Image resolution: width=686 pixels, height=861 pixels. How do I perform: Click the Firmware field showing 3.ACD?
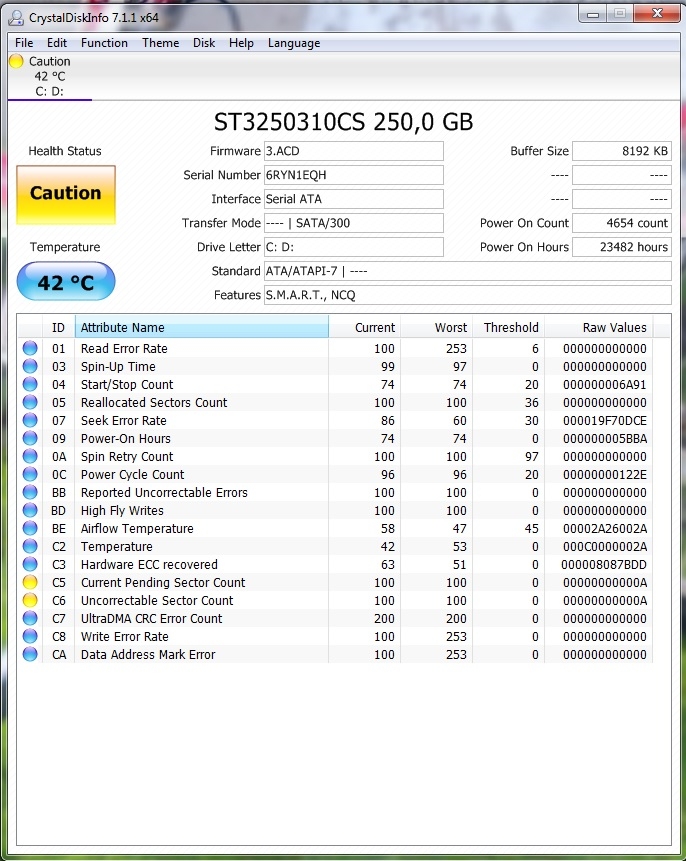(x=354, y=151)
